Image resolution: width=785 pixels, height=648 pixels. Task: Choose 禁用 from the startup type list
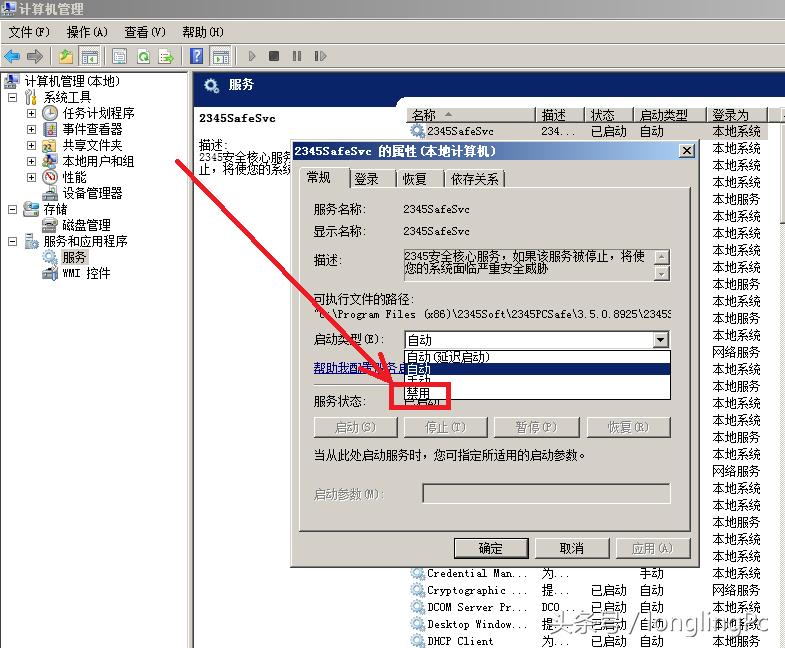pos(537,393)
